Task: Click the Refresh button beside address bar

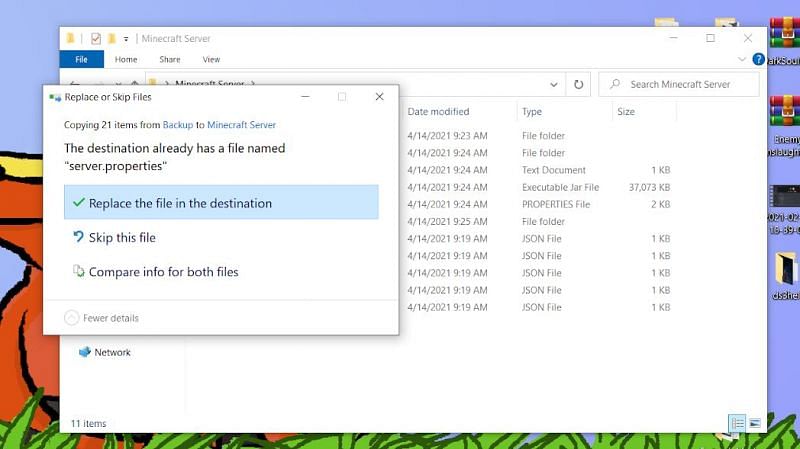Action: coord(579,85)
